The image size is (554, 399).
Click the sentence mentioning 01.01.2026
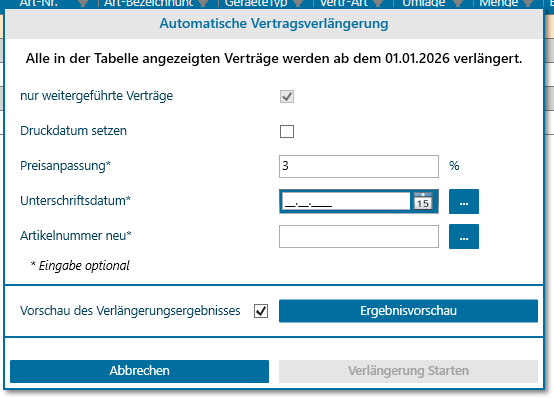(x=274, y=59)
